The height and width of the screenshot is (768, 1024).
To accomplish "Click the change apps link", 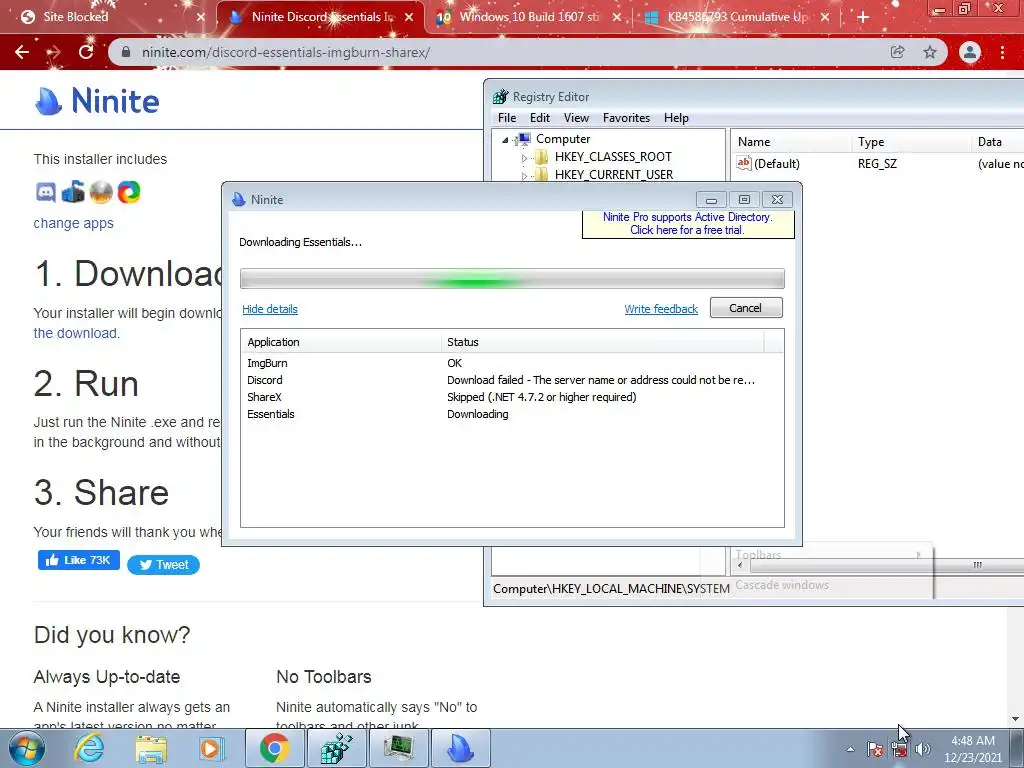I will pos(73,223).
